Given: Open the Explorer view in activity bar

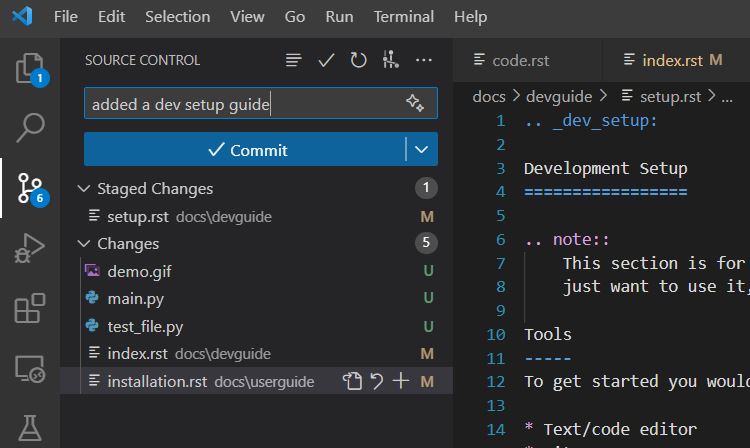Looking at the screenshot, I should [29, 68].
